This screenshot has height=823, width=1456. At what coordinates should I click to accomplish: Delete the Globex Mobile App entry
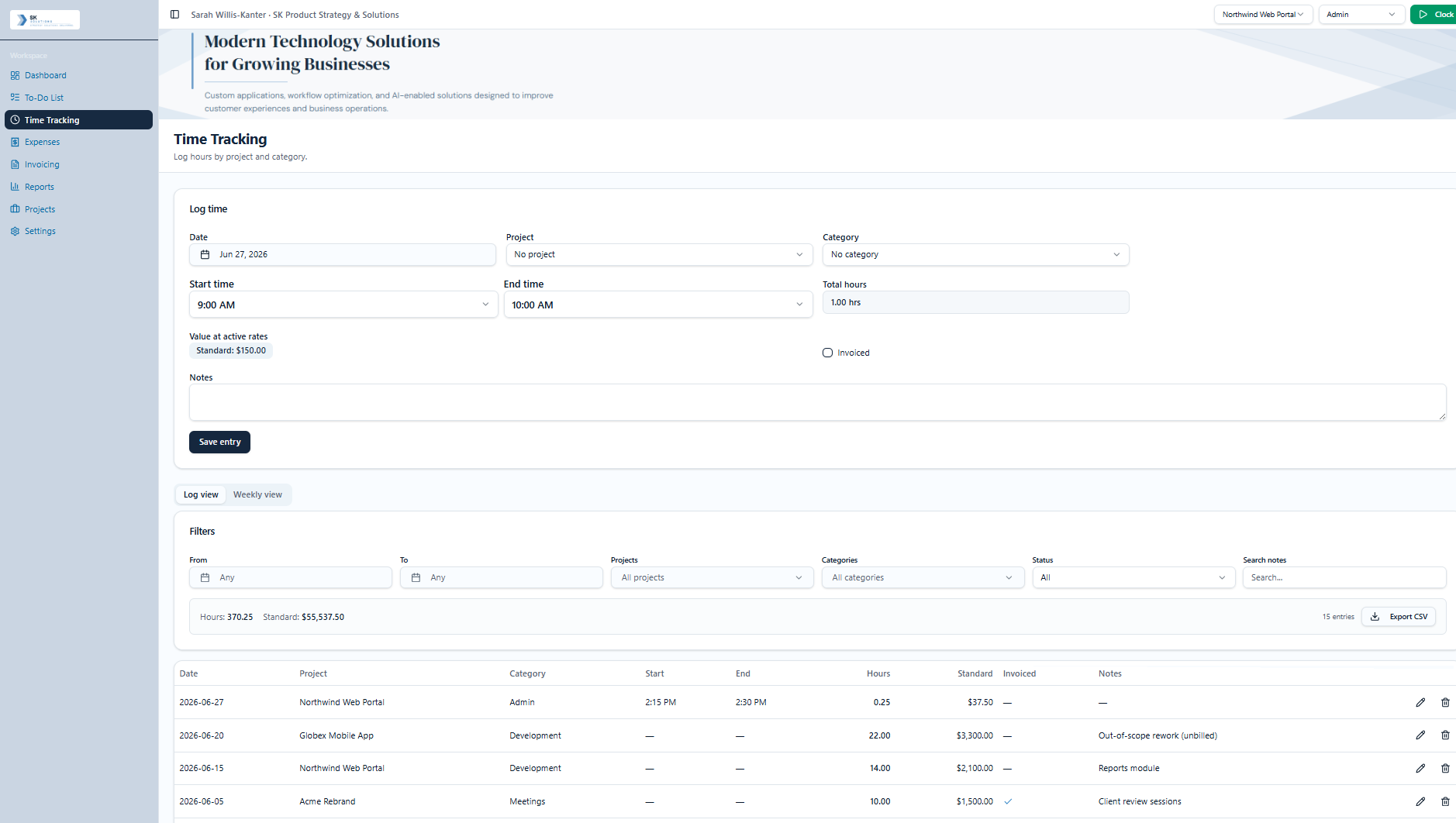point(1445,735)
